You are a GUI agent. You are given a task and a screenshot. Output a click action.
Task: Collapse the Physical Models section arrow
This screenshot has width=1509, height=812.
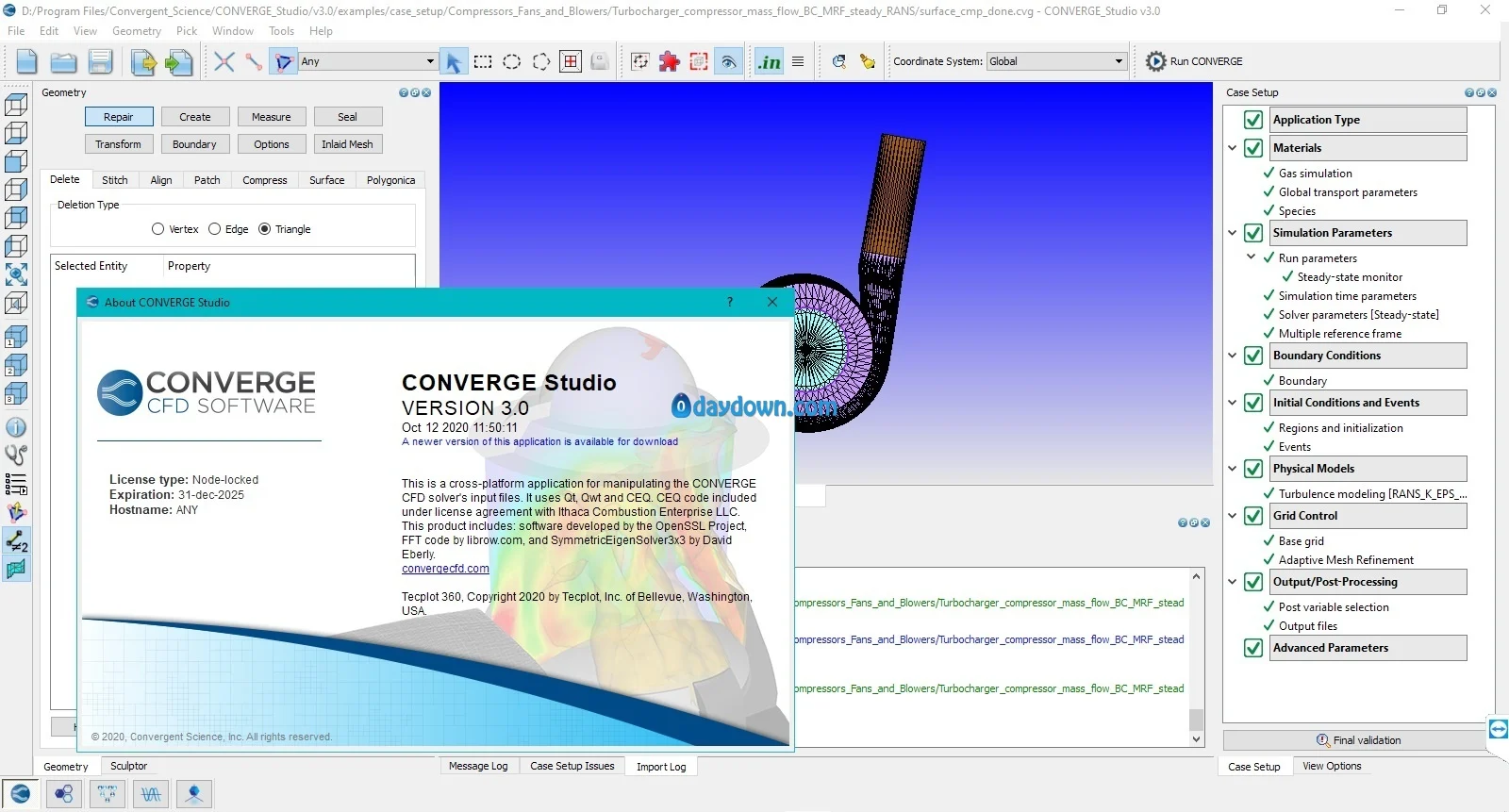coord(1233,469)
